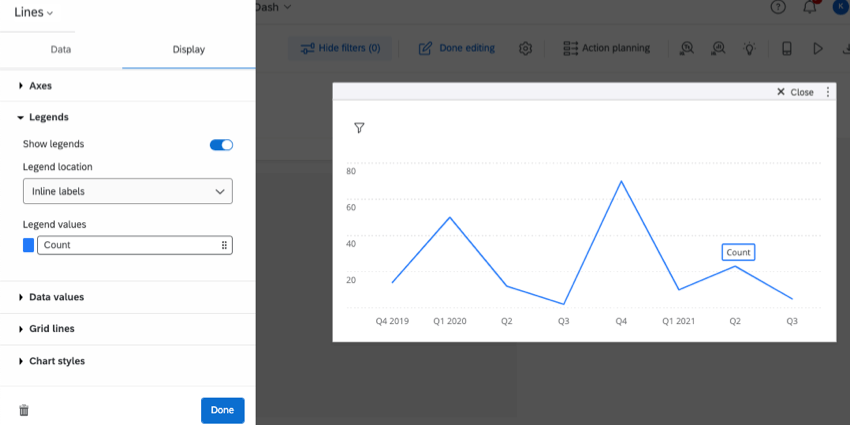View notifications bell icon
The image size is (850, 425).
(x=810, y=8)
